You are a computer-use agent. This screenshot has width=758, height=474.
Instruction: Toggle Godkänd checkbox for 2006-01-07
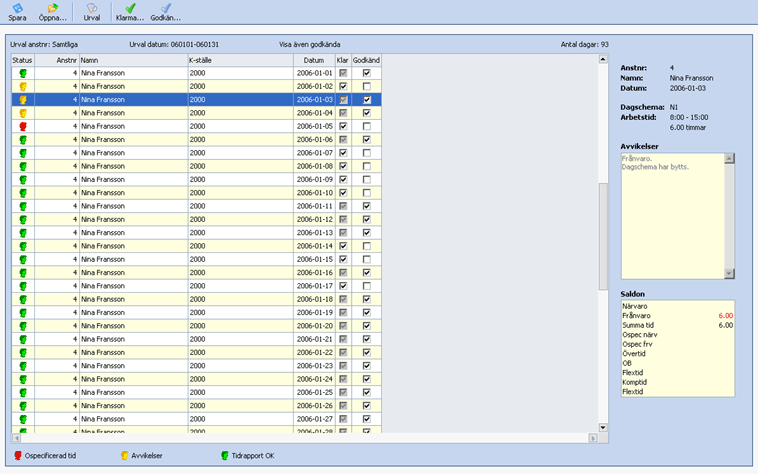click(366, 153)
